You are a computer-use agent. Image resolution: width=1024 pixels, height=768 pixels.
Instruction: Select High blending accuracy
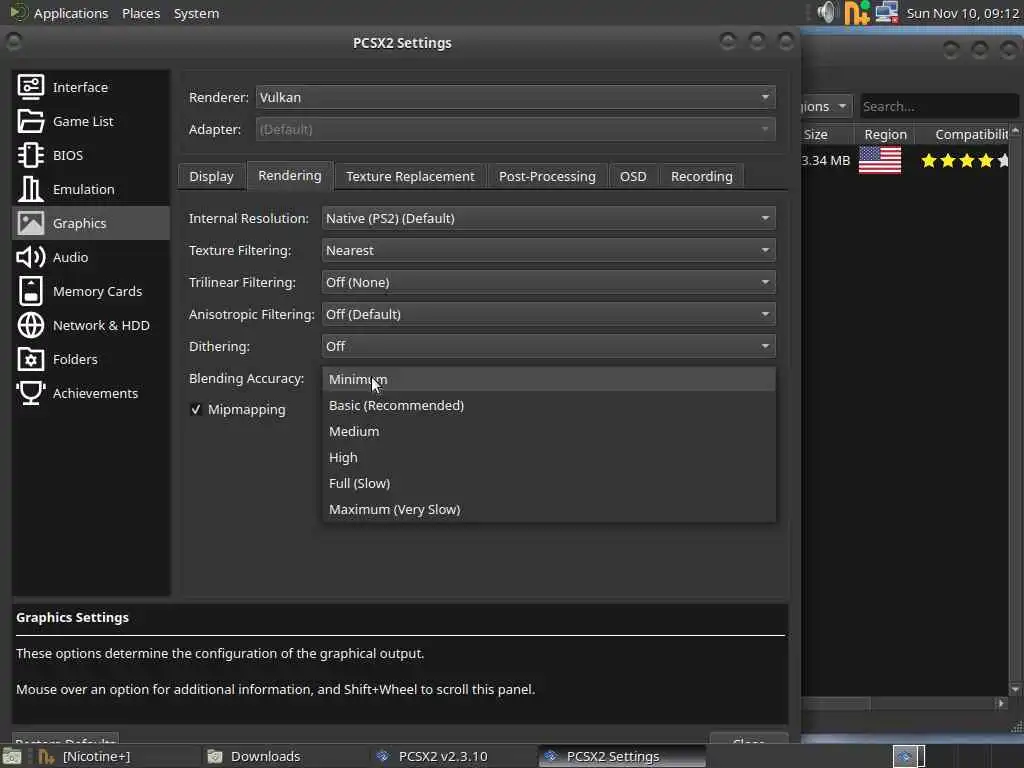(x=549, y=457)
